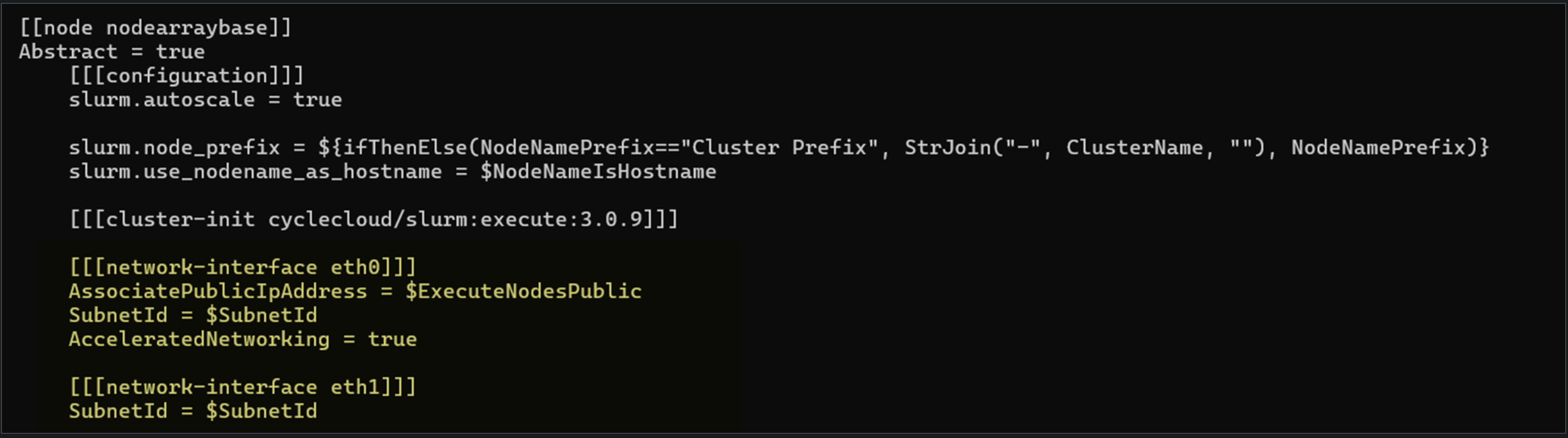Click the ClusterName argument
This screenshot has width=1568, height=438.
[1134, 148]
